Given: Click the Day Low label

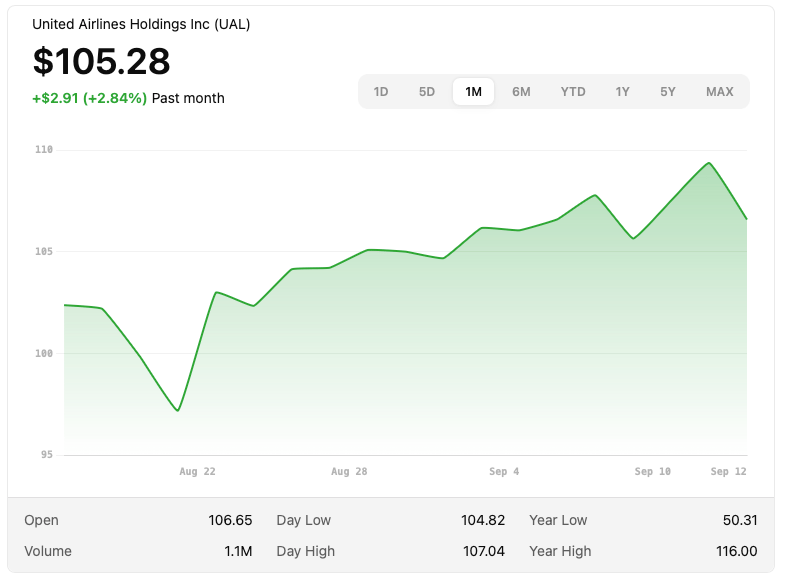Looking at the screenshot, I should point(303,520).
